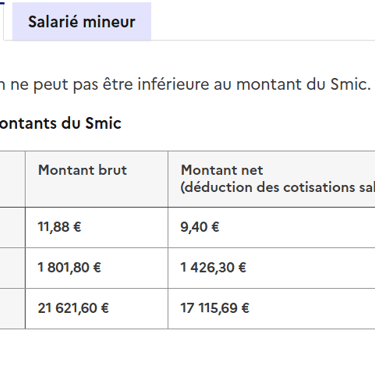Image resolution: width=375 pixels, height=366 pixels.
Task: Switch to the Salarié mineur tab
Action: (x=82, y=22)
